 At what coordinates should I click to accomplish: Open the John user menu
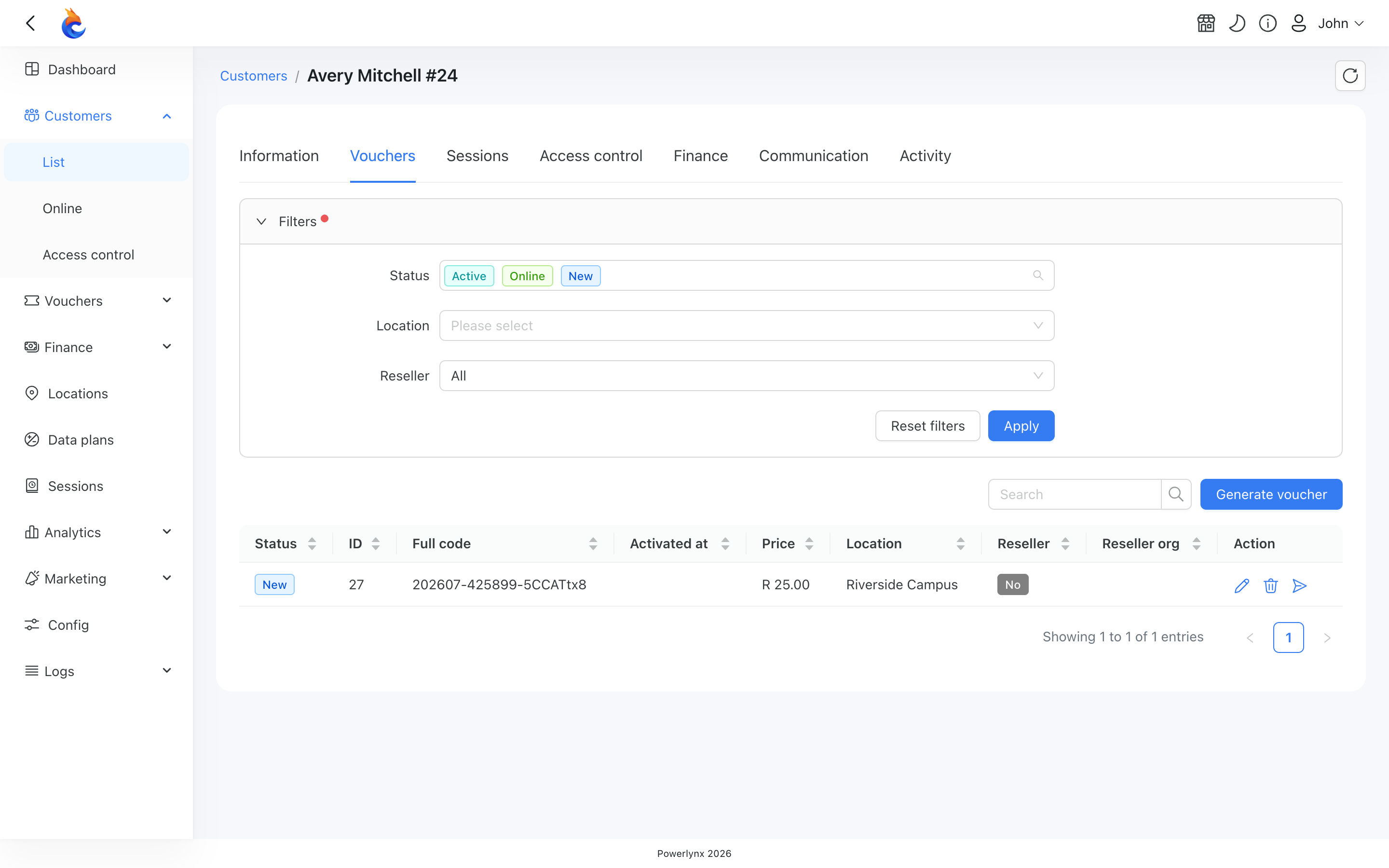(1328, 24)
